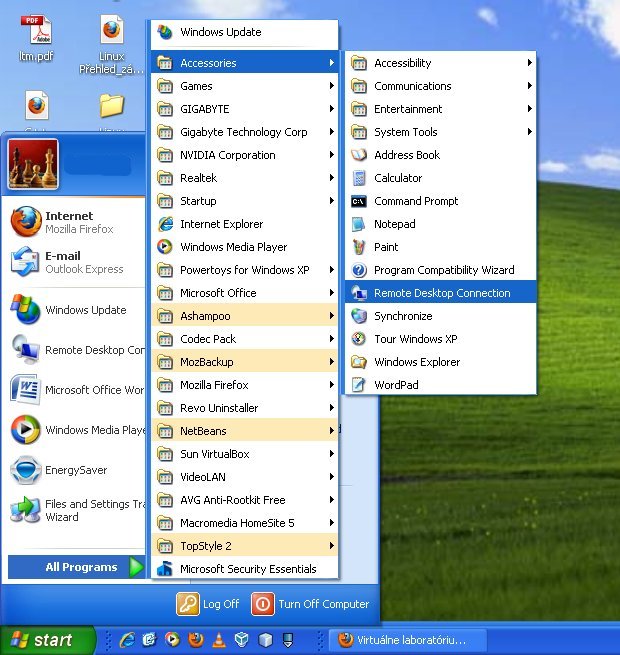Launch Paint
The image size is (620, 655).
point(440,247)
